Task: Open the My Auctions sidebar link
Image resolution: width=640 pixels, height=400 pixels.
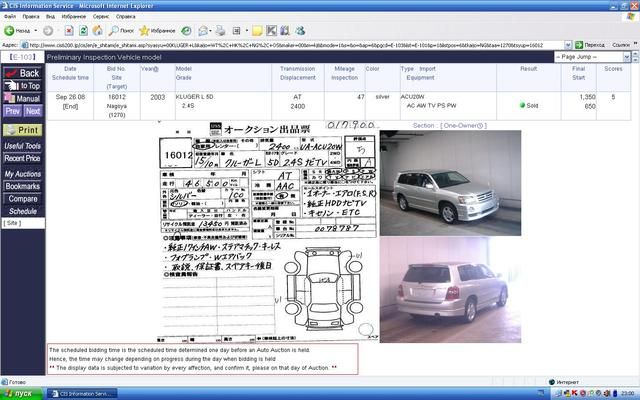Action: (22, 174)
